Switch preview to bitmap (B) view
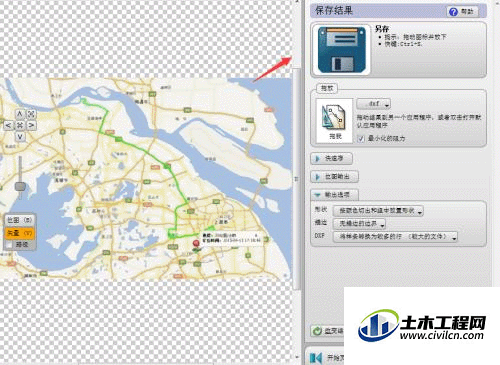Image resolution: width=500 pixels, height=365 pixels. 20,220
